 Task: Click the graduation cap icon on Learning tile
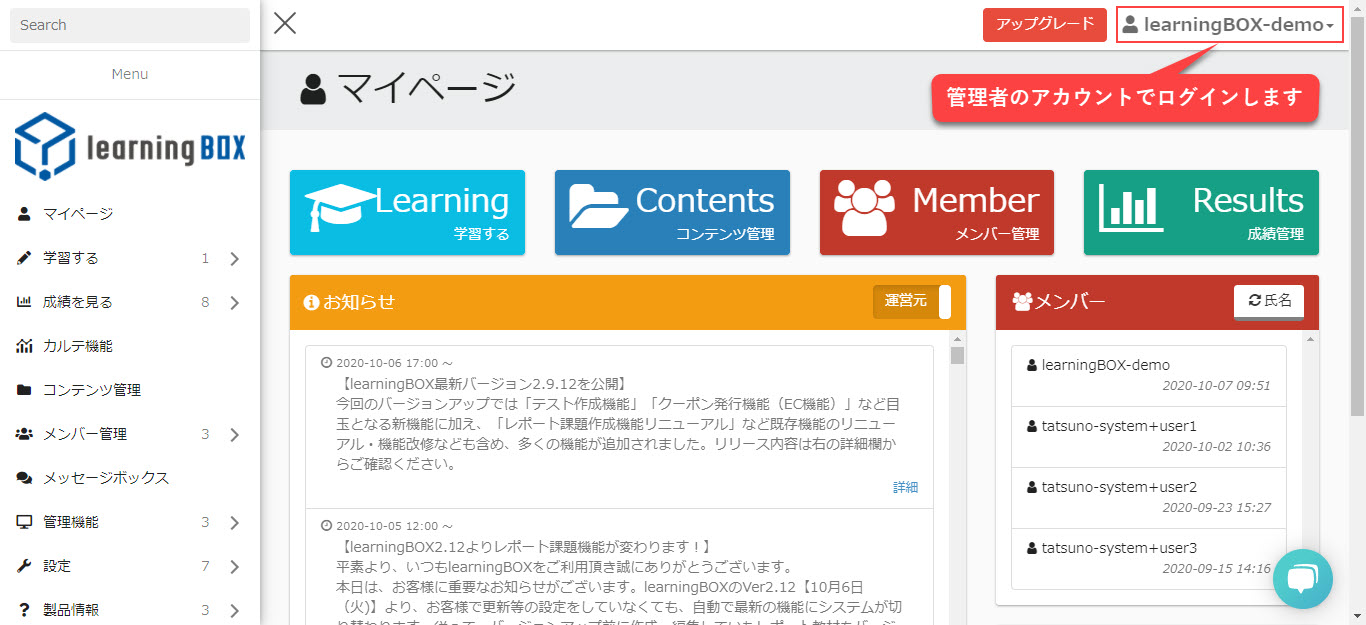pyautogui.click(x=340, y=206)
